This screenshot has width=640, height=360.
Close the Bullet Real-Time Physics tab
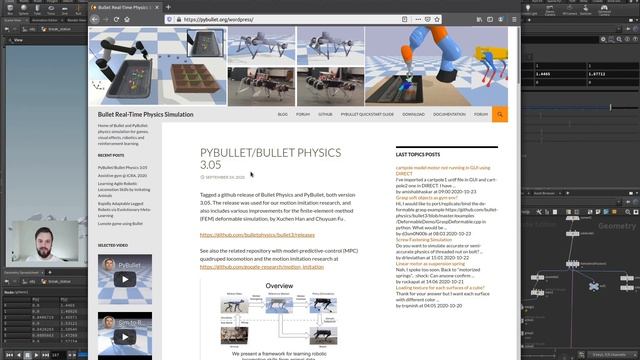click(157, 7)
